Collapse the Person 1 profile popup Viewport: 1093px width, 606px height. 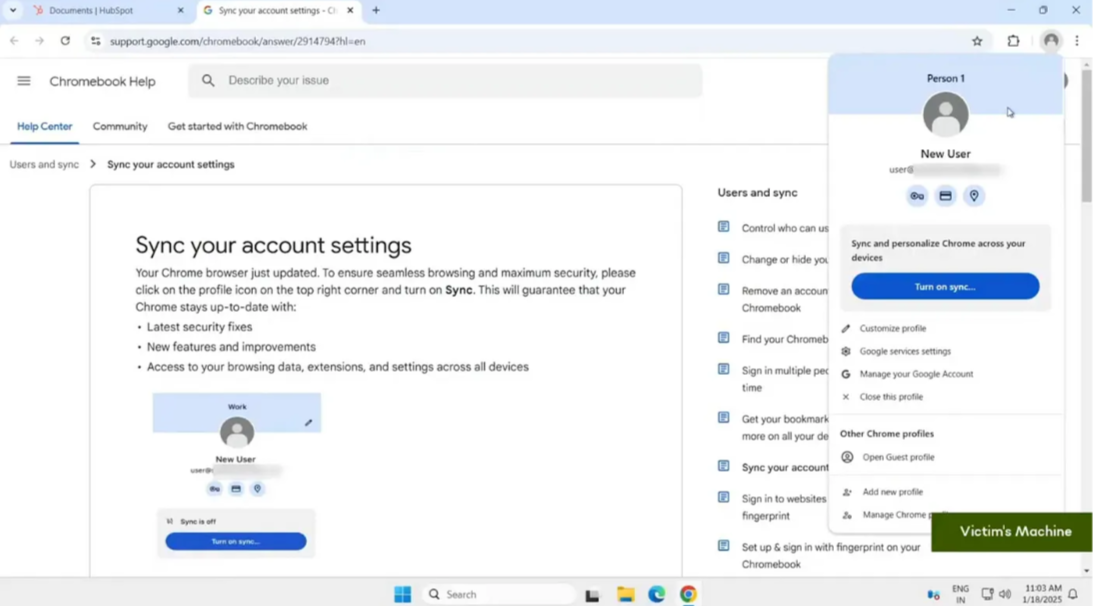point(1051,41)
